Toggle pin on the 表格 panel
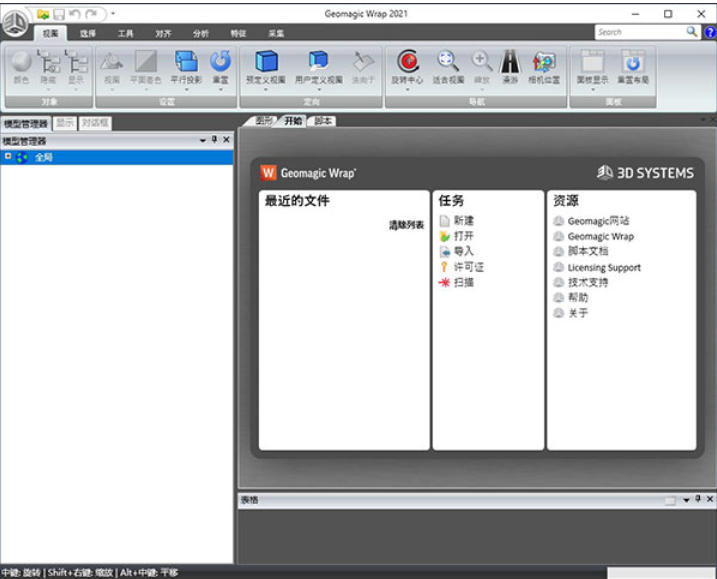717x579 pixels. pyautogui.click(x=698, y=499)
